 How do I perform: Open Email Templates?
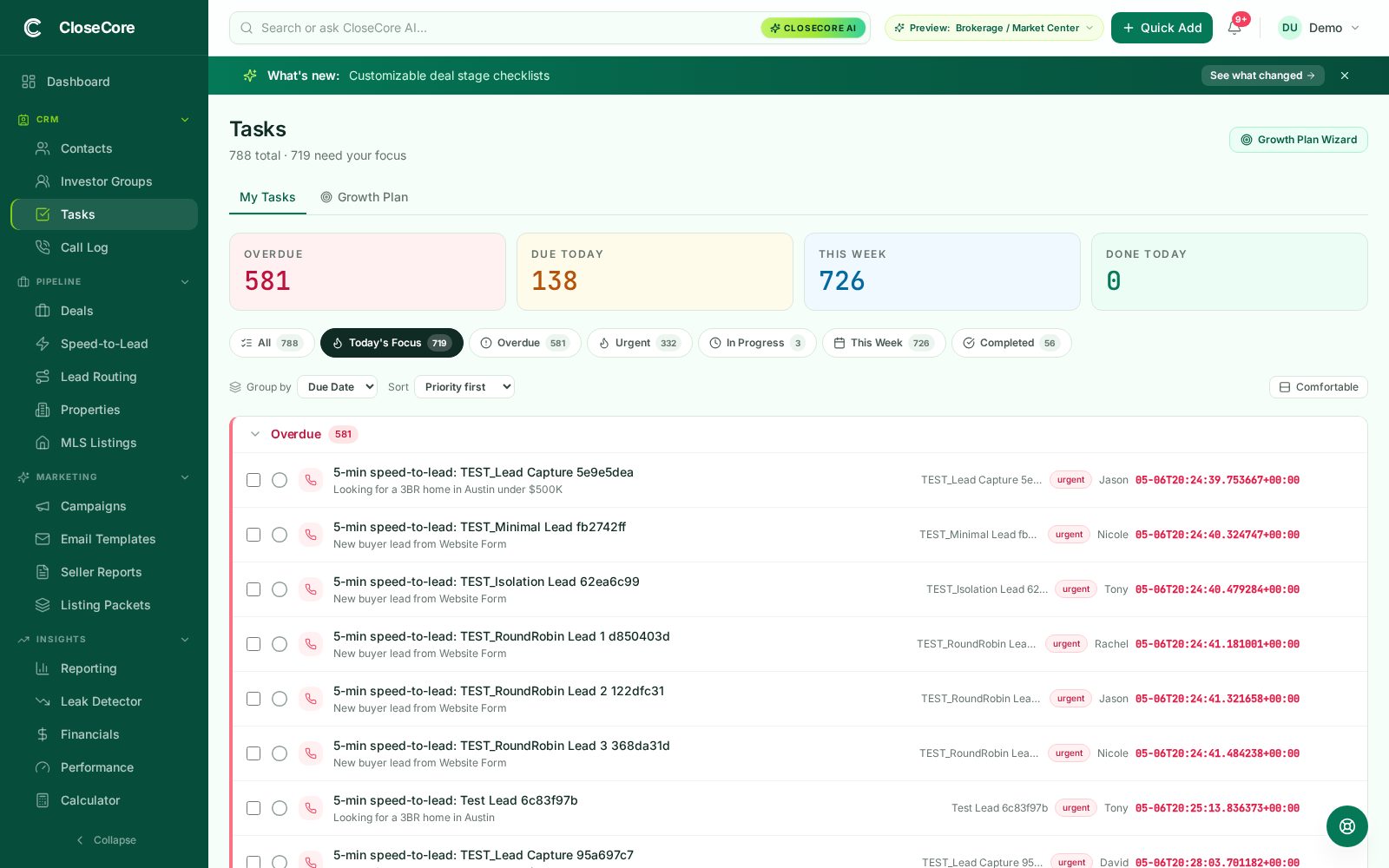click(104, 539)
